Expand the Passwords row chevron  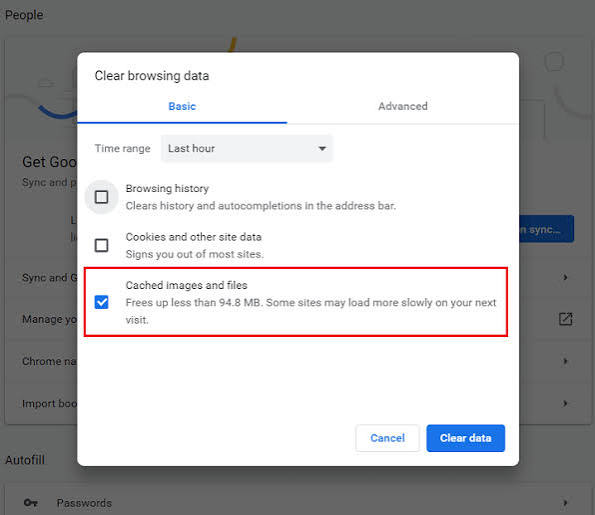[565, 503]
